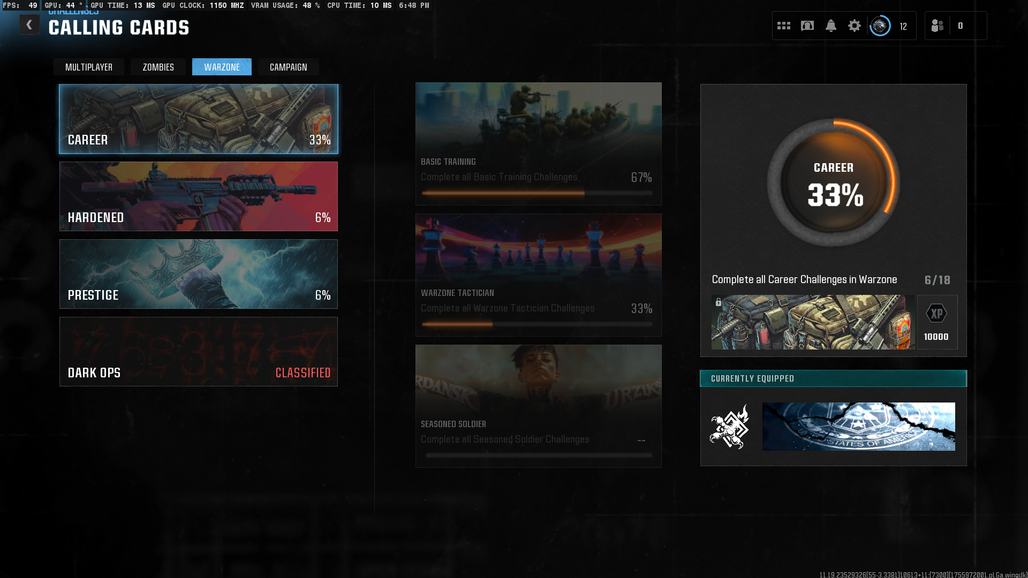Open the camera icon in top bar
This screenshot has width=1028, height=578.
pyautogui.click(x=807, y=26)
